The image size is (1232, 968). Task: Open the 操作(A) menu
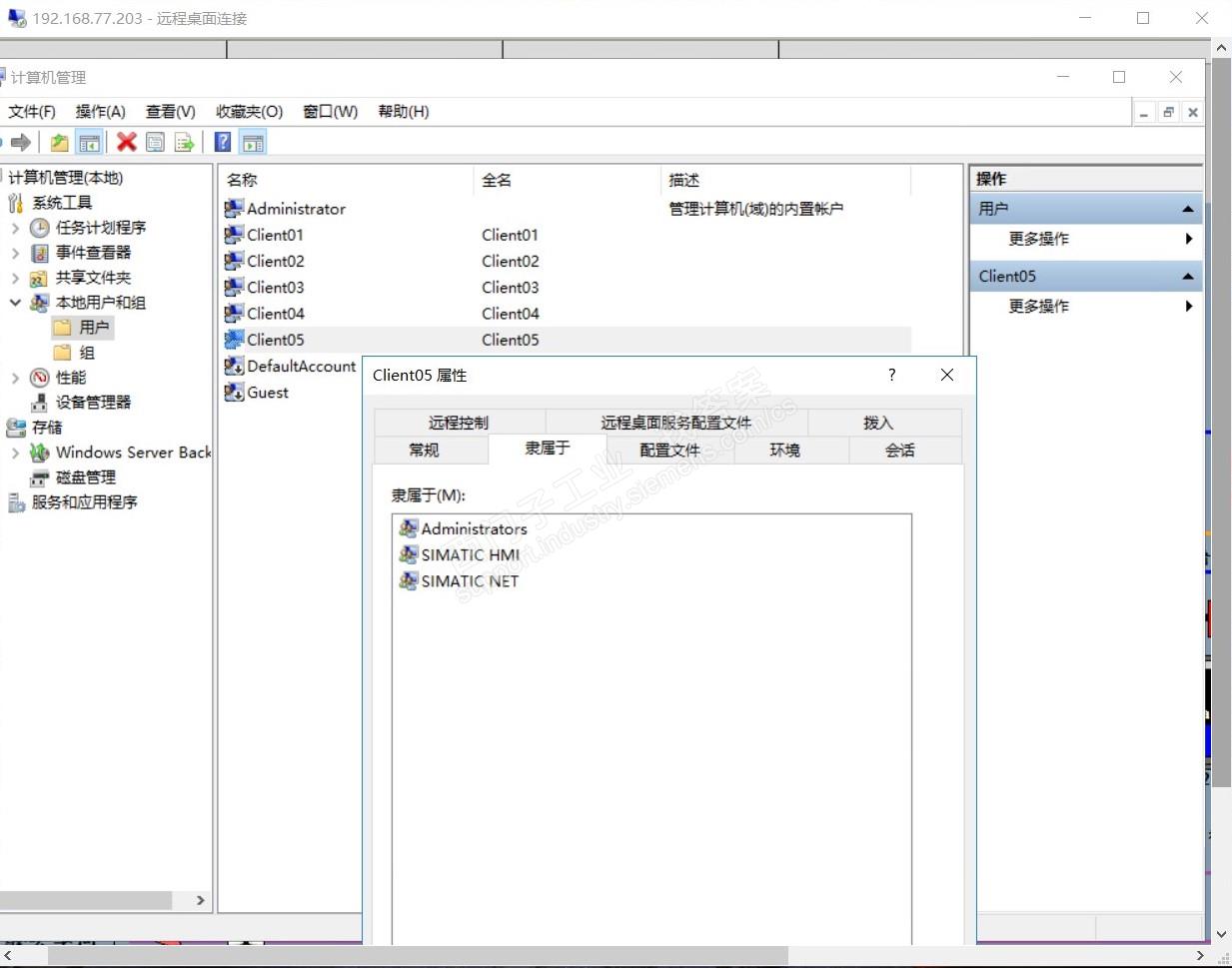click(x=101, y=112)
